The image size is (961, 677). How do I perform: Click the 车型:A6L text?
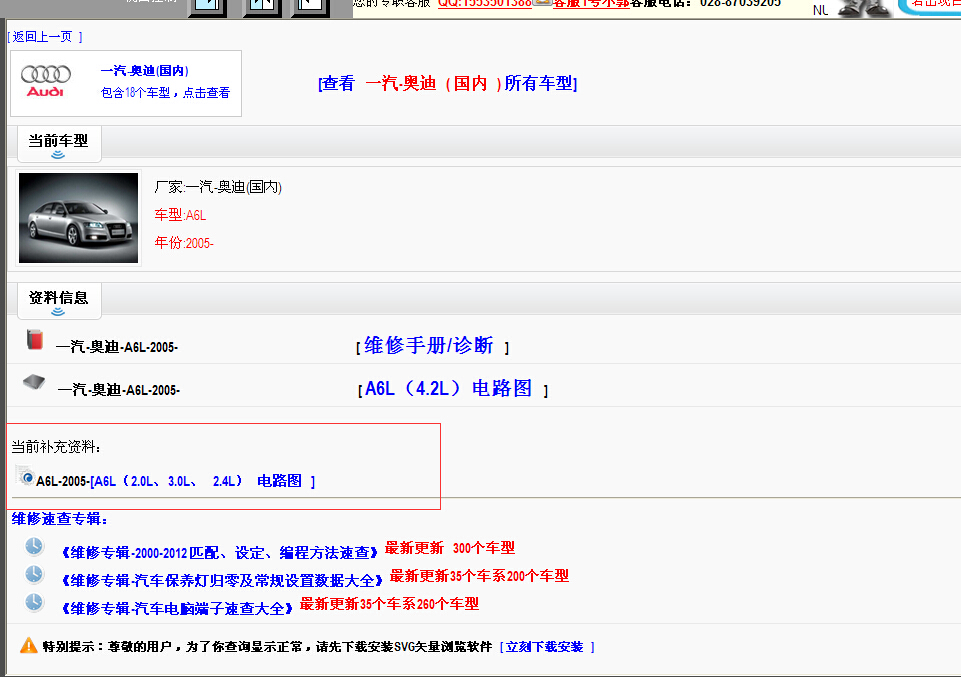180,215
